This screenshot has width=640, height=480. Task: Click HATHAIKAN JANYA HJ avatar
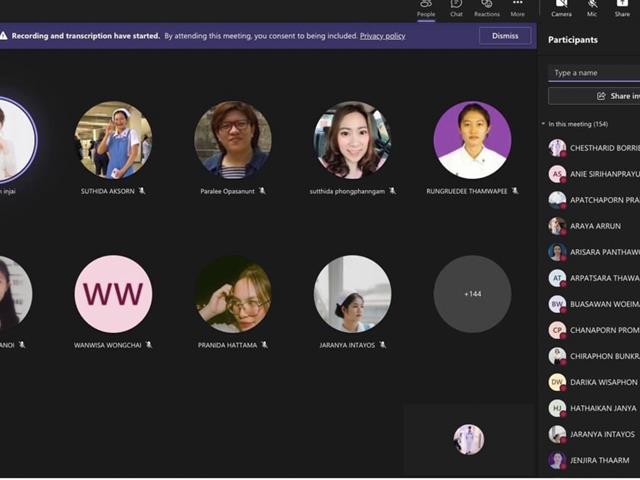pyautogui.click(x=557, y=408)
